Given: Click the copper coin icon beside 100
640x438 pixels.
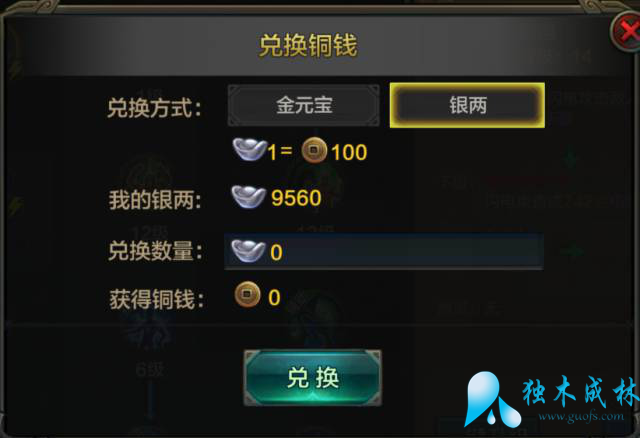Looking at the screenshot, I should point(314,150).
